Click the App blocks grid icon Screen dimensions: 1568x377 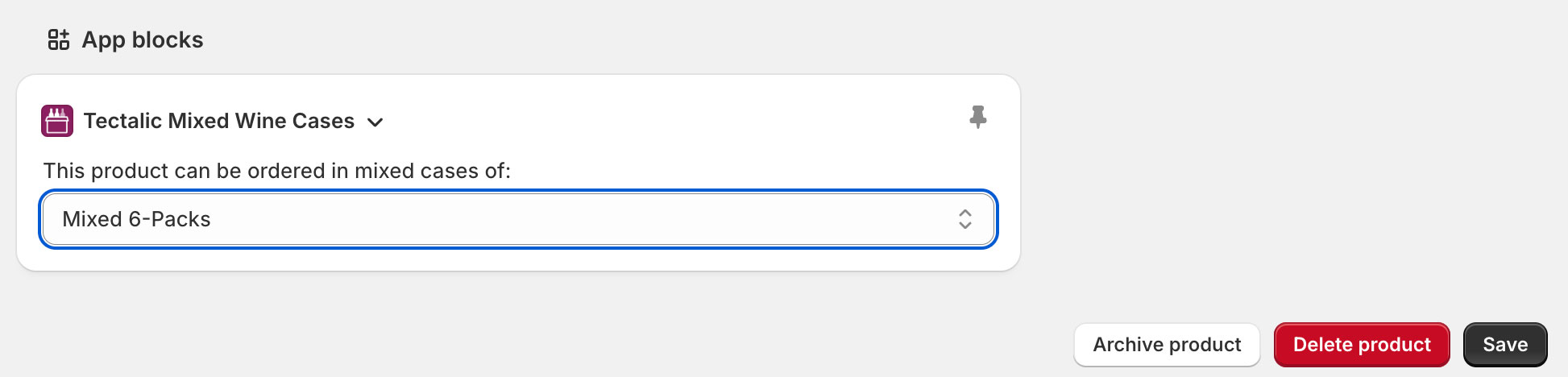pos(58,39)
